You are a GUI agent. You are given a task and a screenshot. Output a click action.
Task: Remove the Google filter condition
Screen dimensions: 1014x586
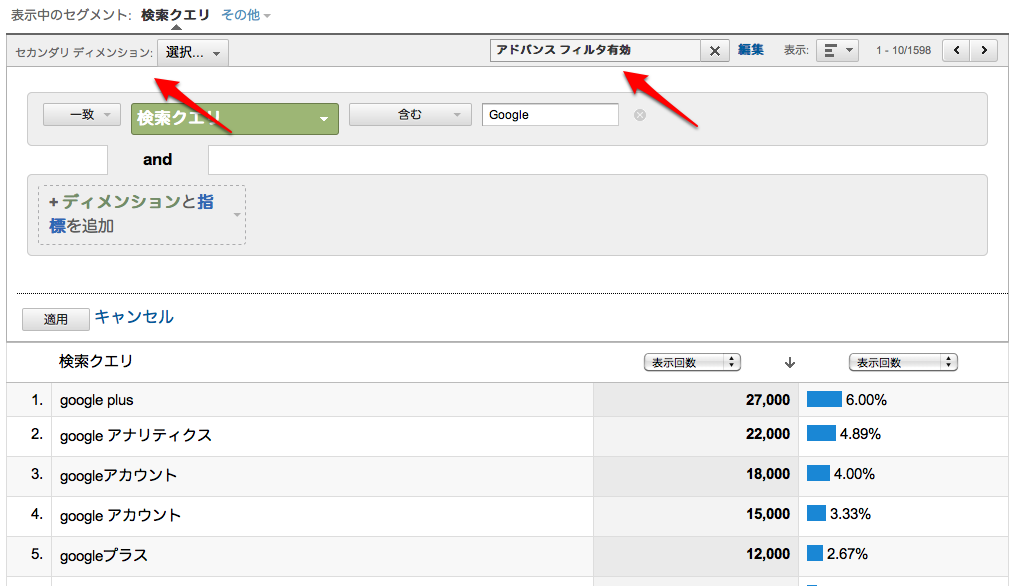pos(640,114)
